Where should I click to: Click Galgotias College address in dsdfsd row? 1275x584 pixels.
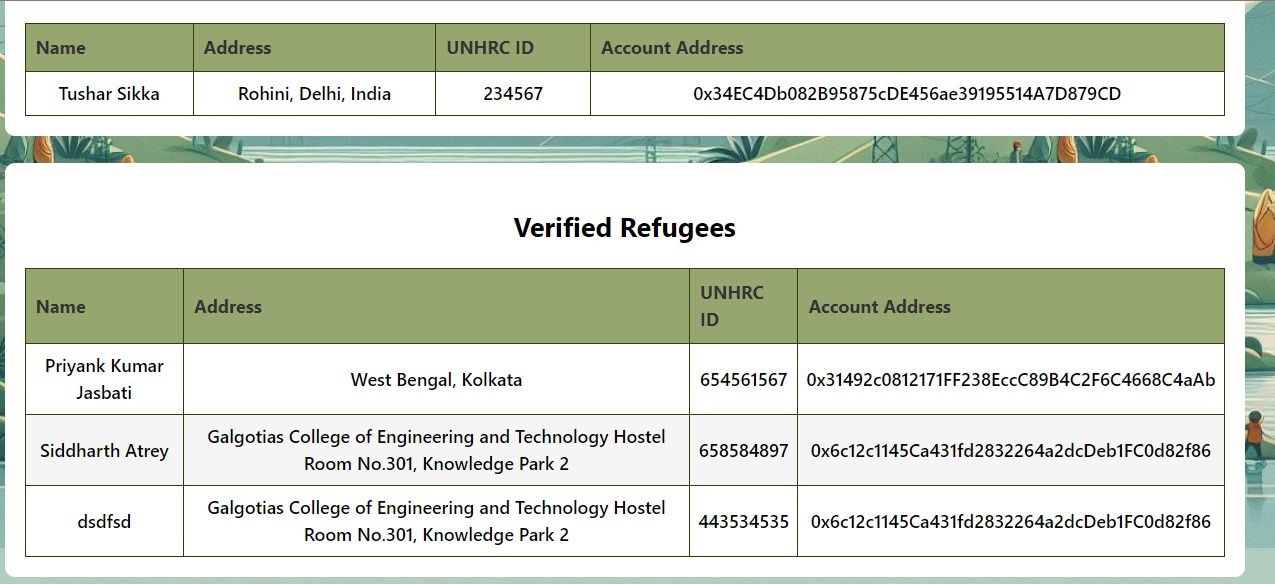point(436,521)
